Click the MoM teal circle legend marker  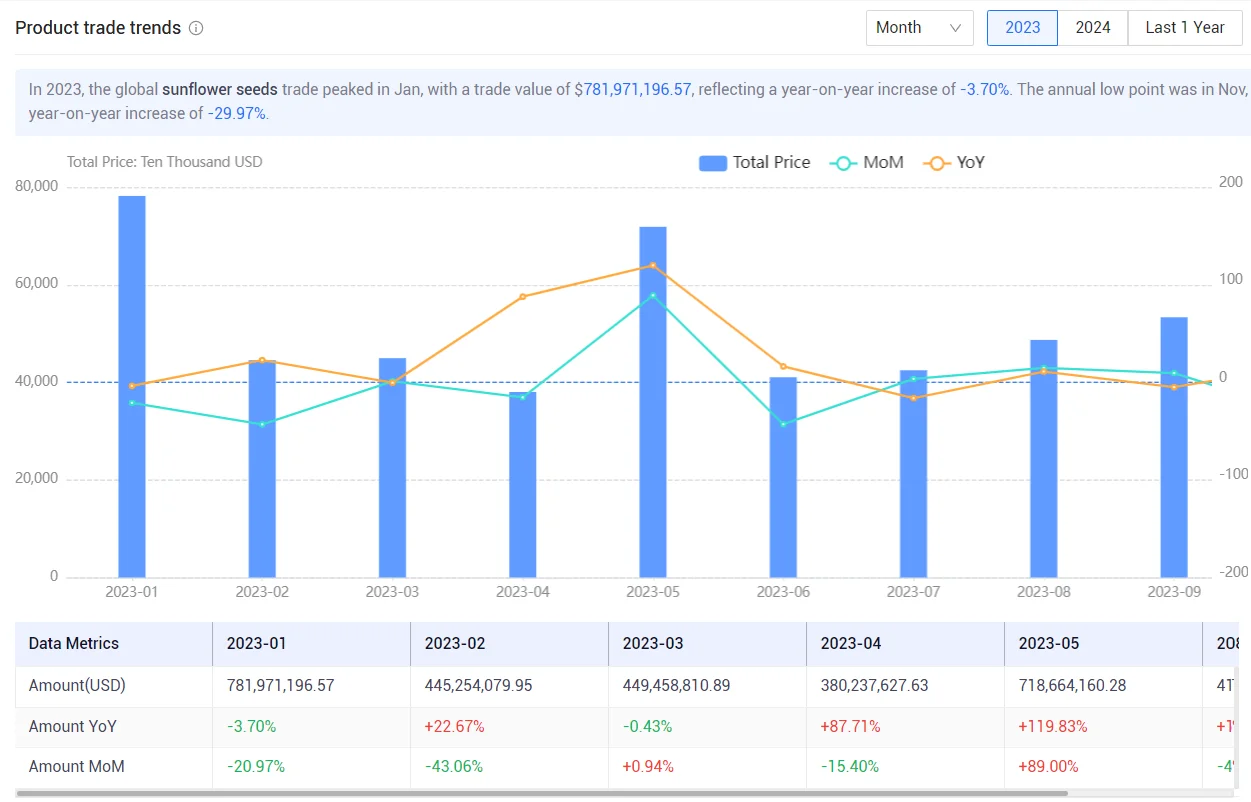point(843,163)
